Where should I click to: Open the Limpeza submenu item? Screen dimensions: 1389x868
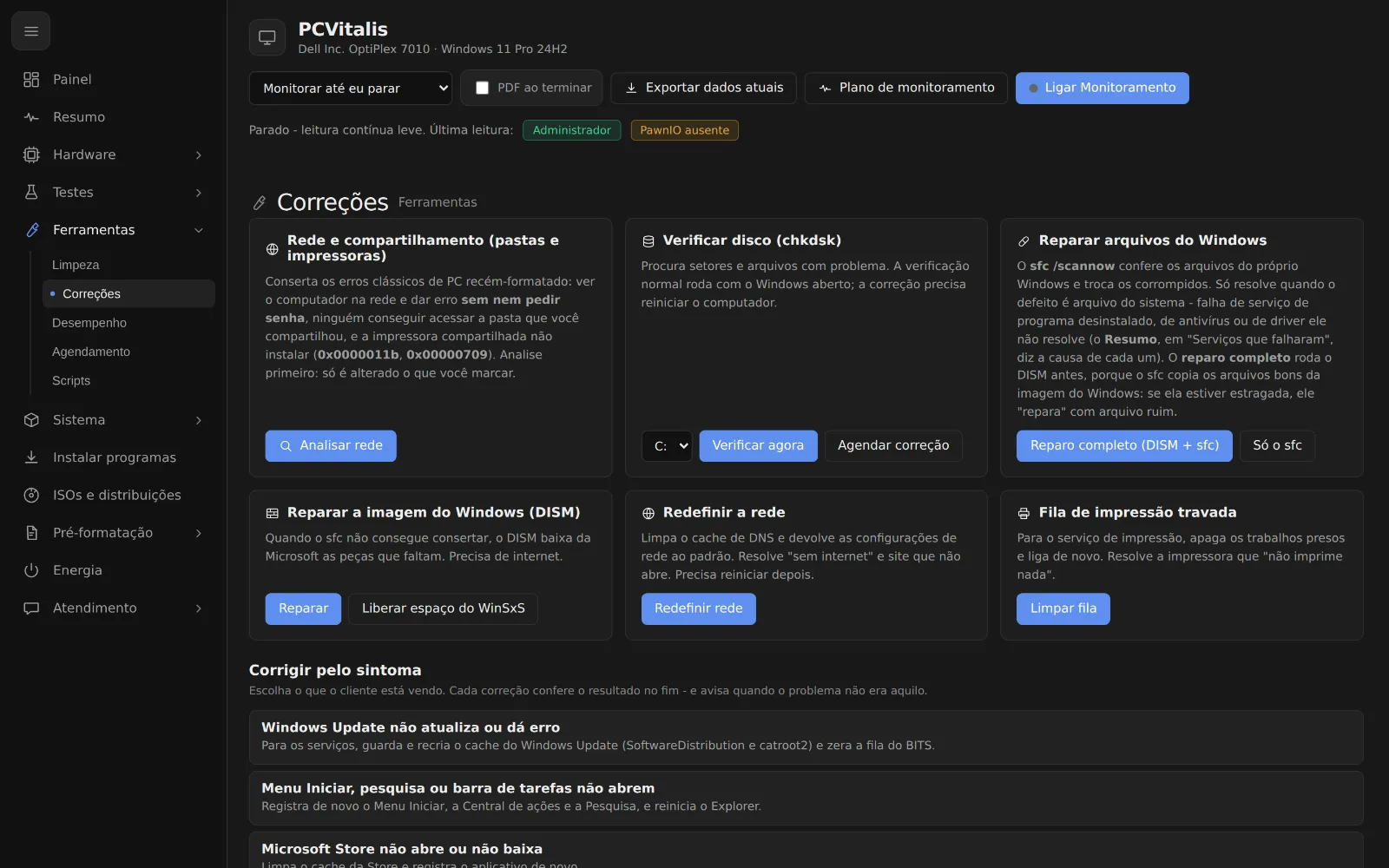pyautogui.click(x=128, y=265)
